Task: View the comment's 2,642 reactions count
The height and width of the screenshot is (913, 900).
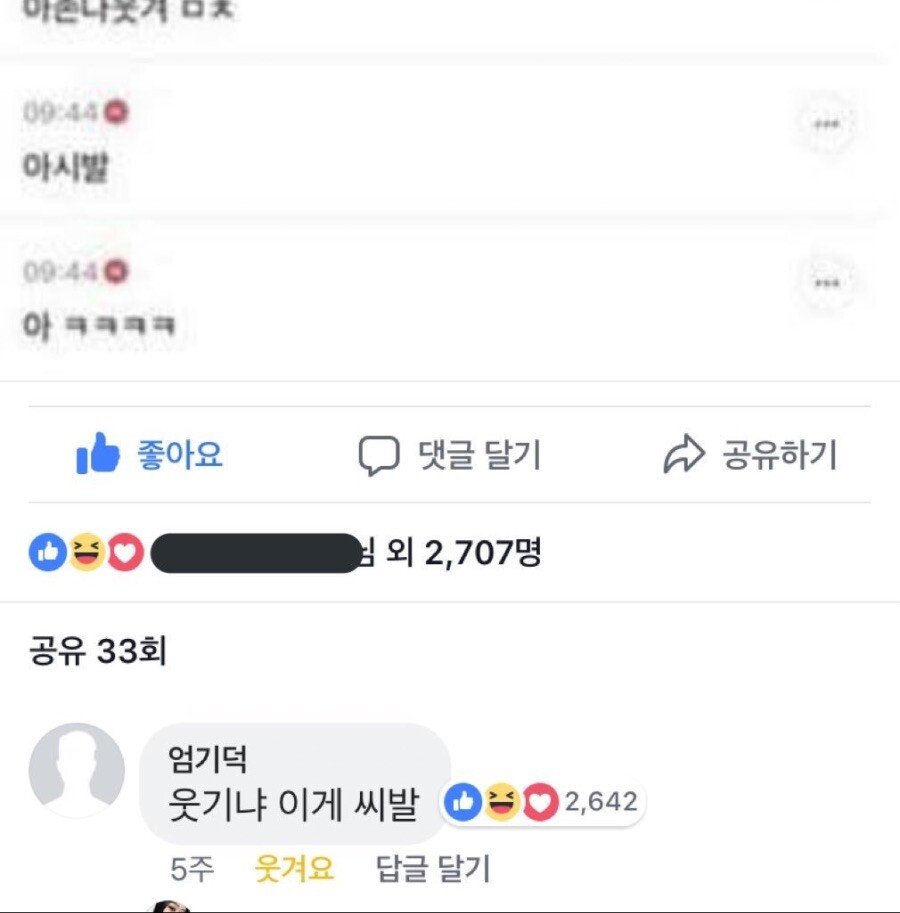Action: coord(601,801)
